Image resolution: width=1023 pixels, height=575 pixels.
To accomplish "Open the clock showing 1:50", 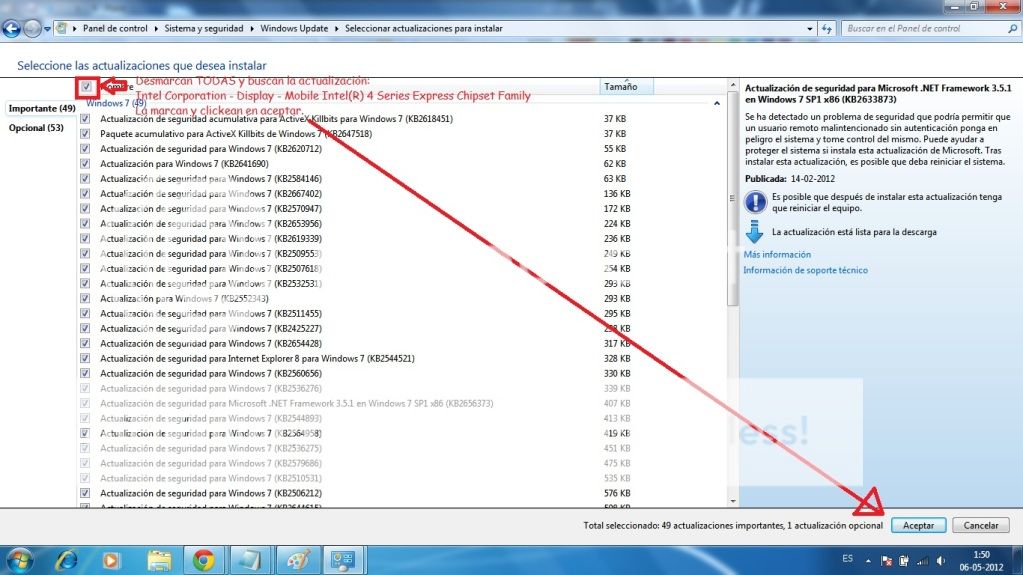I will tap(981, 561).
